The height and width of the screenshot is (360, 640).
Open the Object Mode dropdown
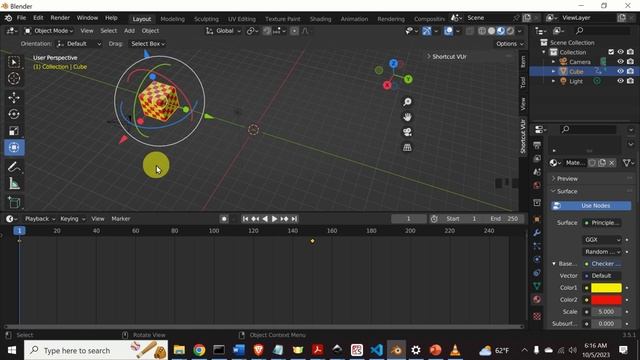click(x=49, y=31)
